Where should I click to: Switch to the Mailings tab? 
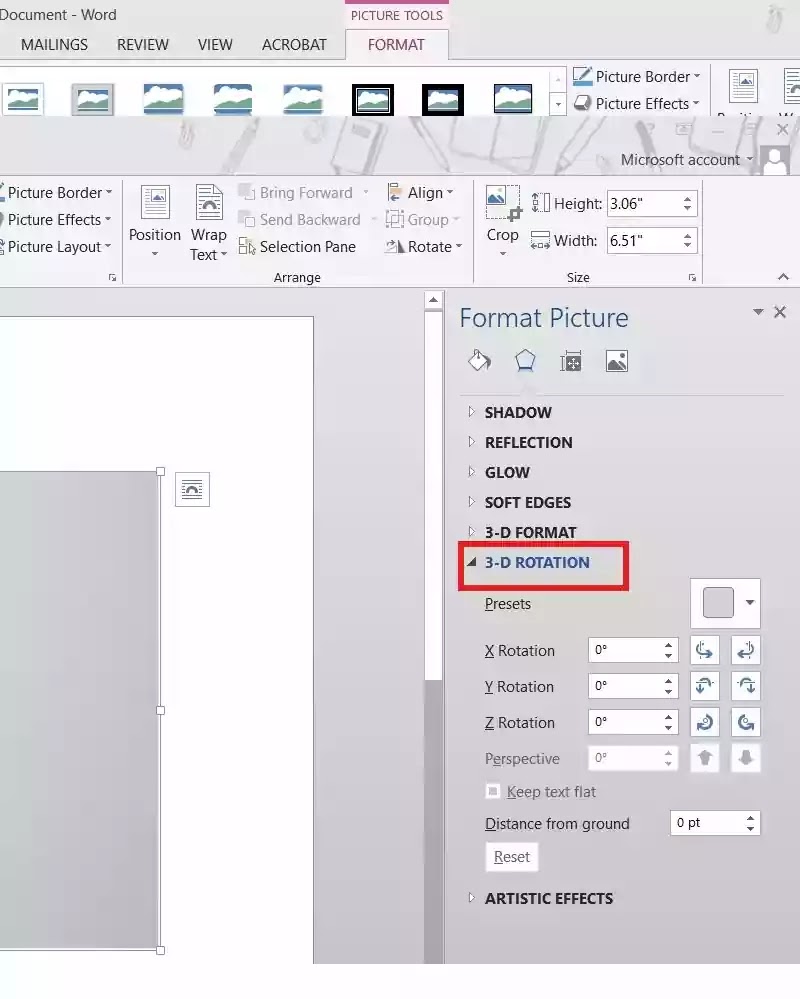click(x=54, y=45)
